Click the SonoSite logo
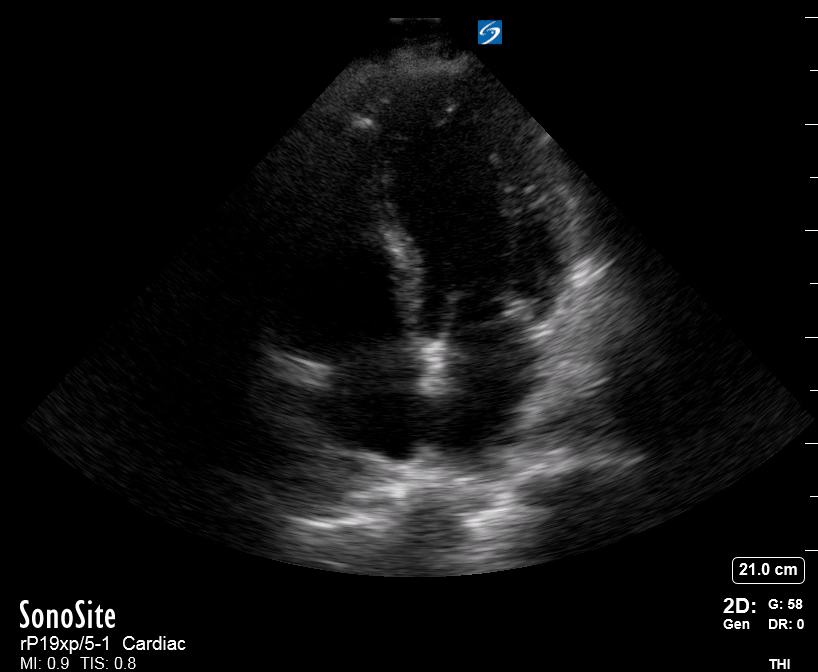Image resolution: width=818 pixels, height=672 pixels. click(67, 615)
